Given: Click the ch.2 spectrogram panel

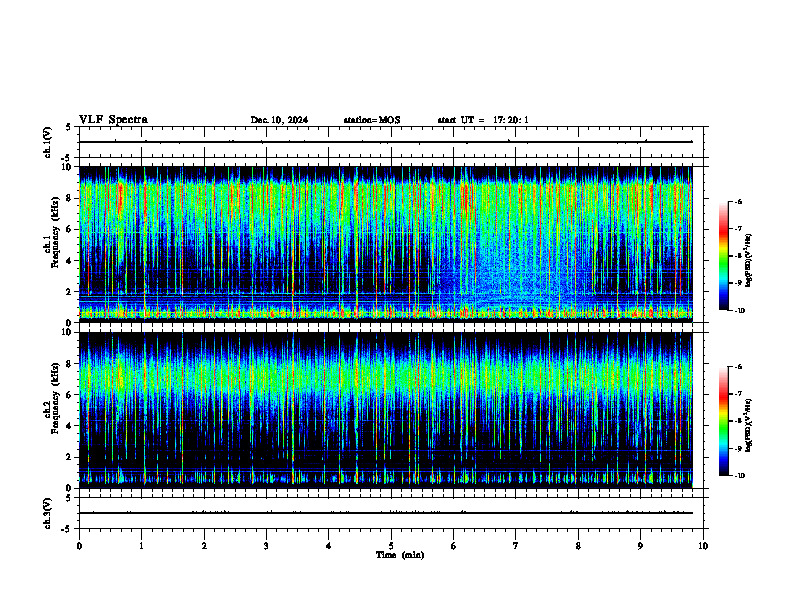Looking at the screenshot, I should click(x=385, y=410).
